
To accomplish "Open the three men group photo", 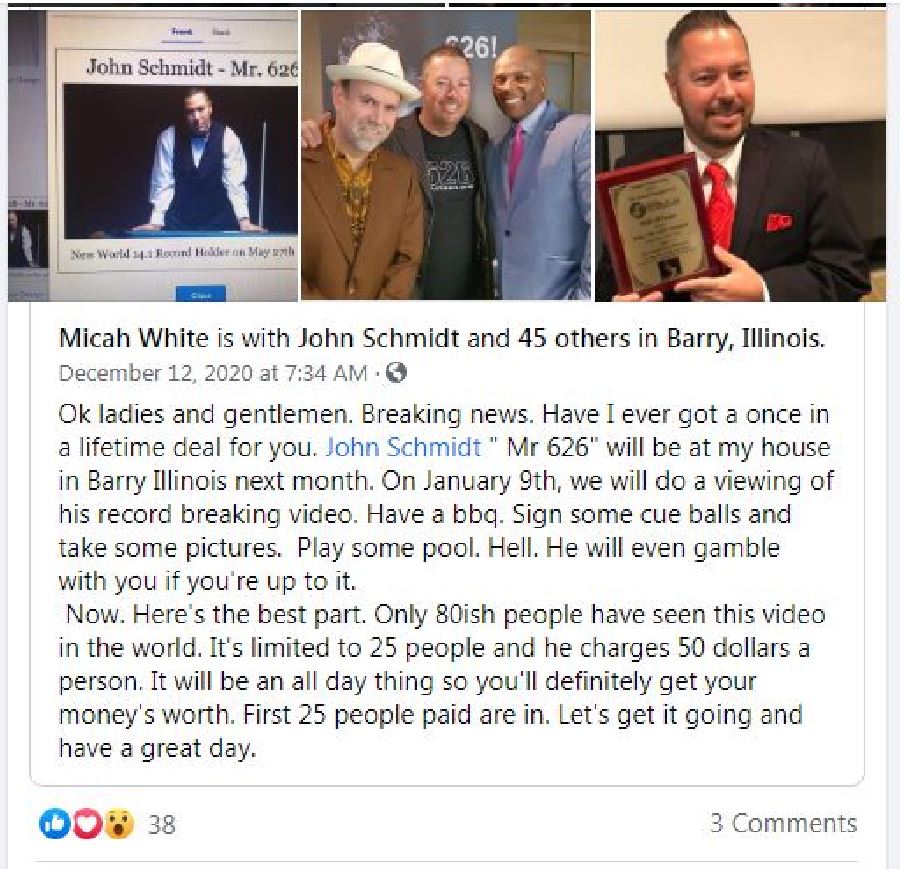I will pos(446,156).
